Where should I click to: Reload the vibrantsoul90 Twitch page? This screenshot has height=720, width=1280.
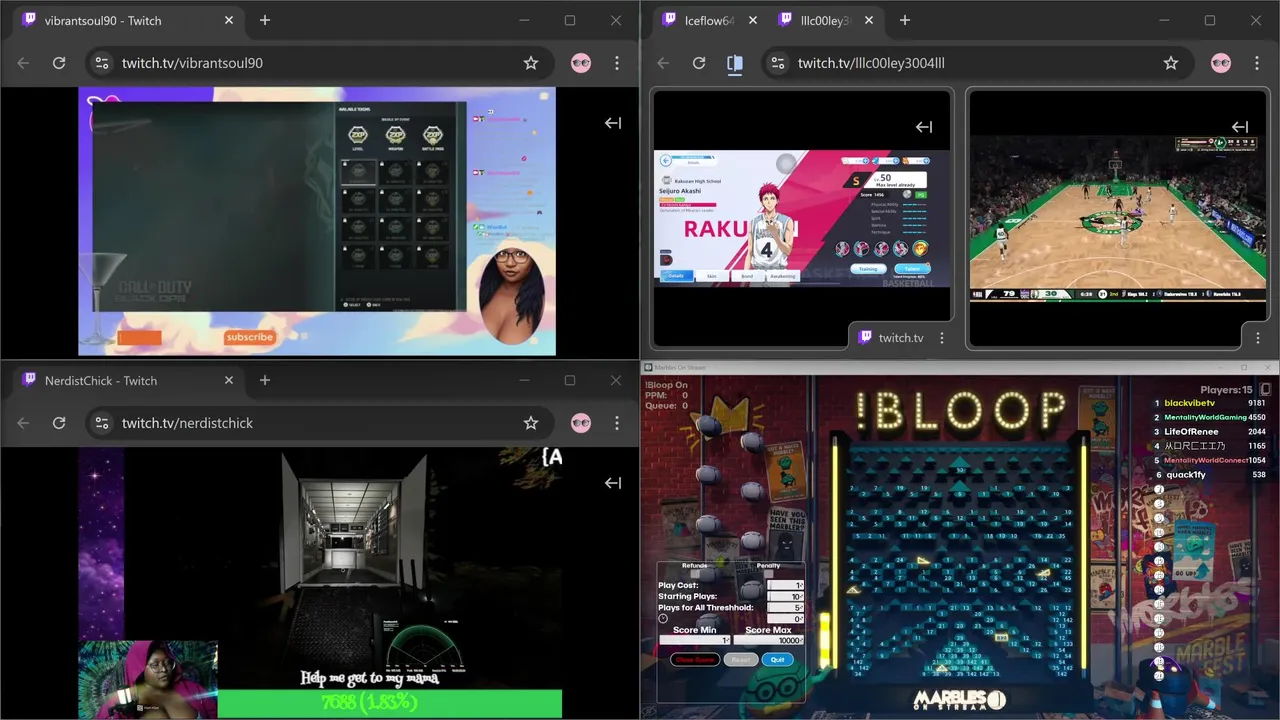(59, 63)
